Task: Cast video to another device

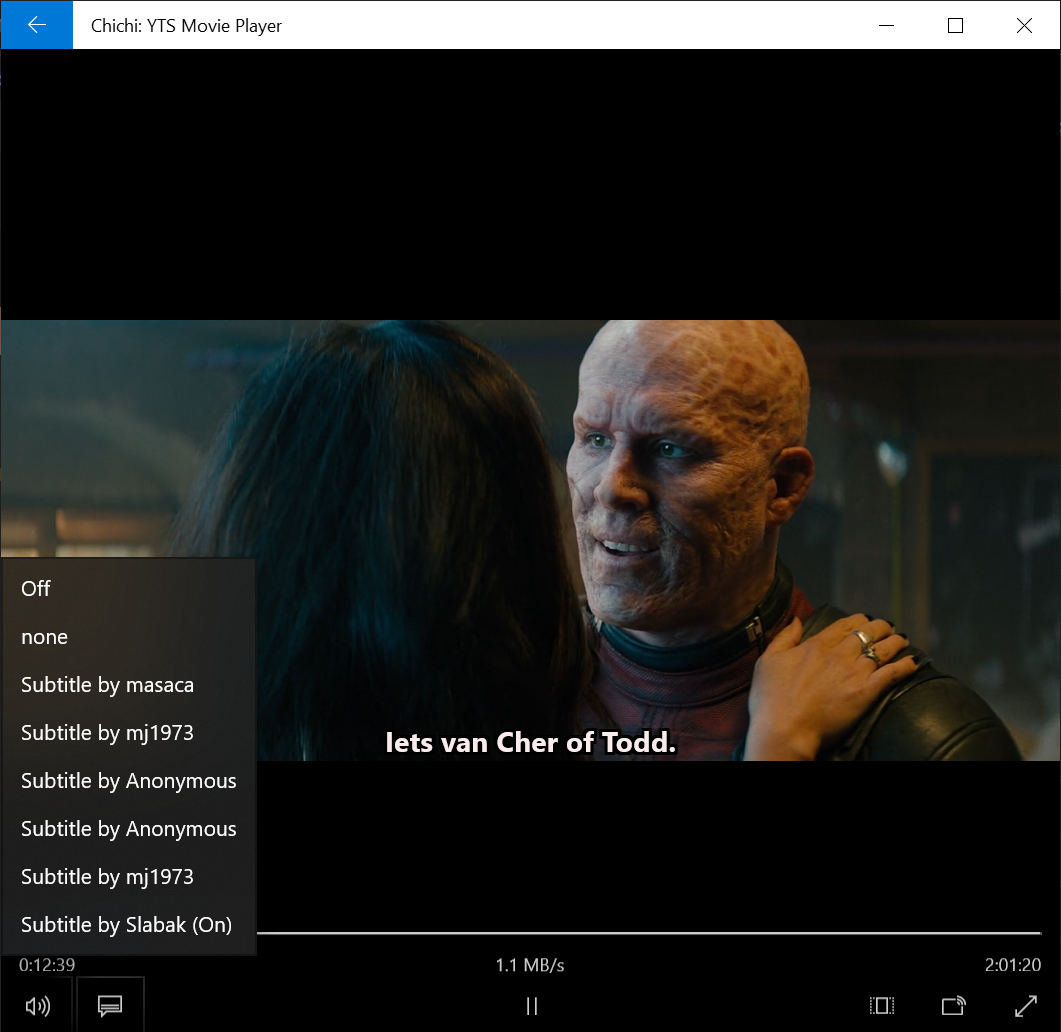Action: coord(953,1006)
